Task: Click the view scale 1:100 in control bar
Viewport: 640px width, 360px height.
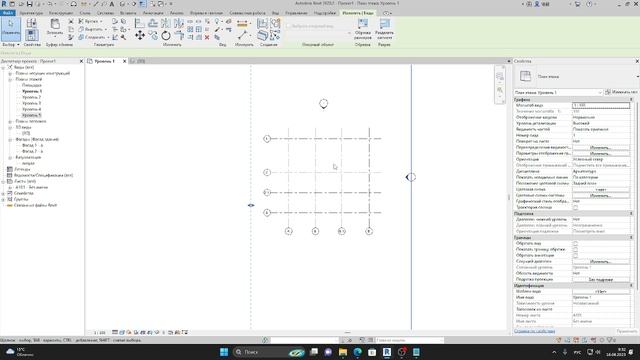Action: (x=100, y=333)
